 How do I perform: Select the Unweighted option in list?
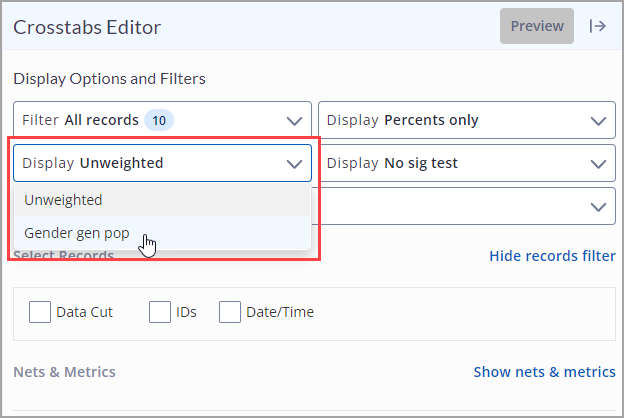tap(162, 200)
